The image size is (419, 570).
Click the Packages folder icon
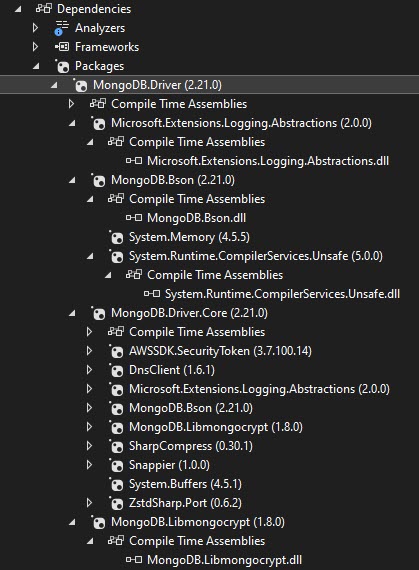click(62, 66)
